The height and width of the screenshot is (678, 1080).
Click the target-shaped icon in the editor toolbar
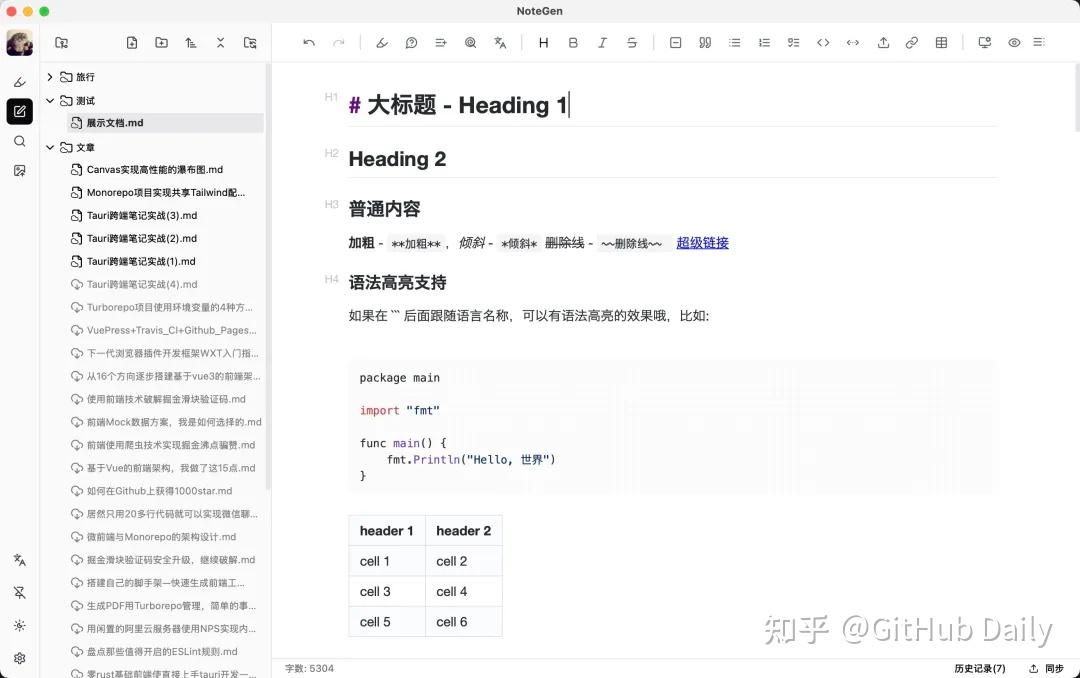(470, 43)
